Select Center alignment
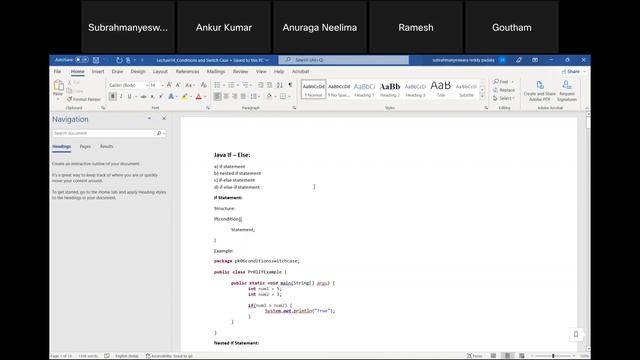640x360 pixels. point(226,96)
